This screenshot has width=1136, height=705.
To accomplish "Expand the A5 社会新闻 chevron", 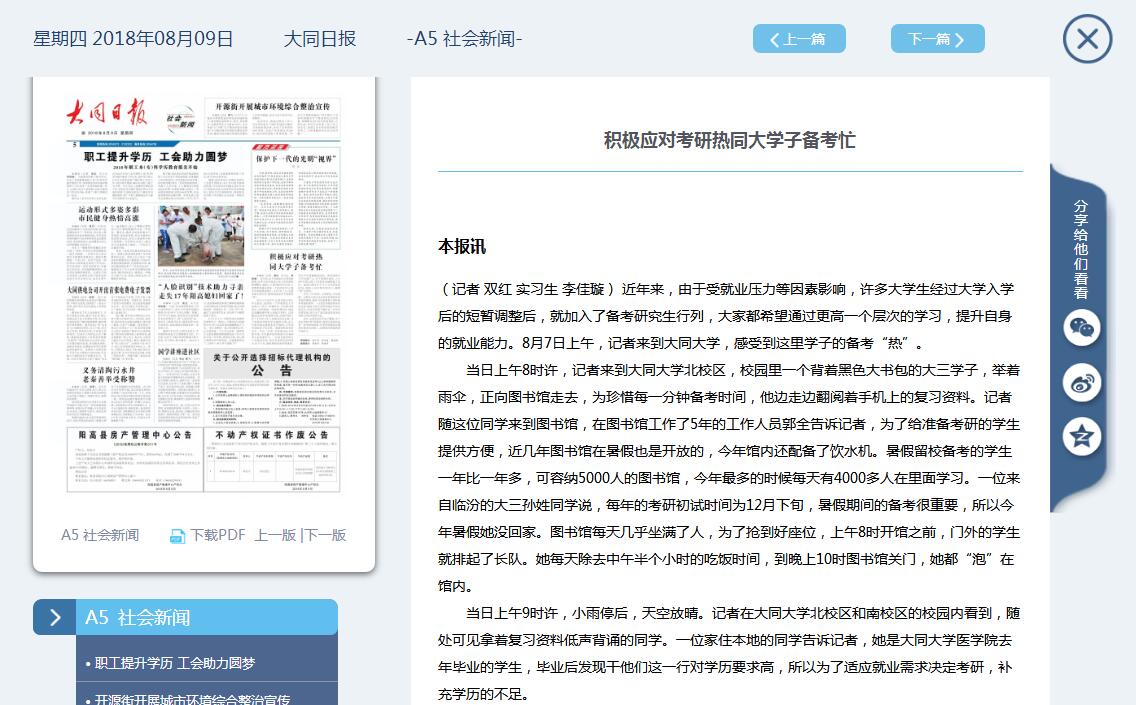I will tap(54, 617).
